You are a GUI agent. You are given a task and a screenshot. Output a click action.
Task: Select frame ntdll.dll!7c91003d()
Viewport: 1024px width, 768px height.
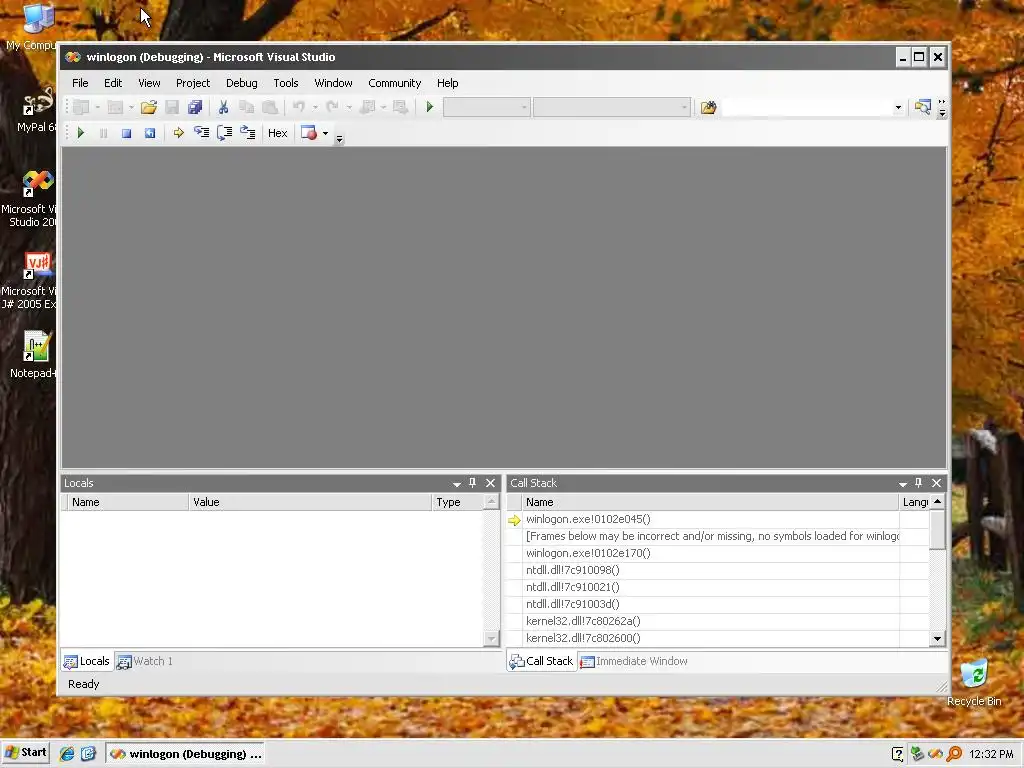tap(573, 604)
